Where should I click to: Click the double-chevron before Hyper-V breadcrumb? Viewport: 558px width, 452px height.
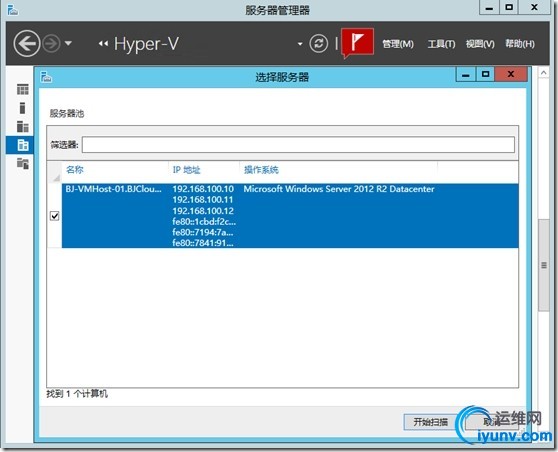103,44
